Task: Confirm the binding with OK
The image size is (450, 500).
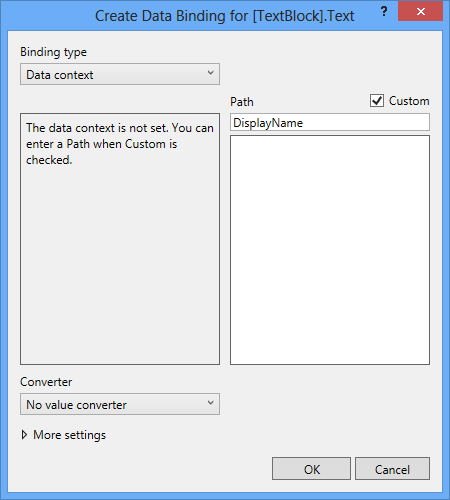Action: point(311,469)
